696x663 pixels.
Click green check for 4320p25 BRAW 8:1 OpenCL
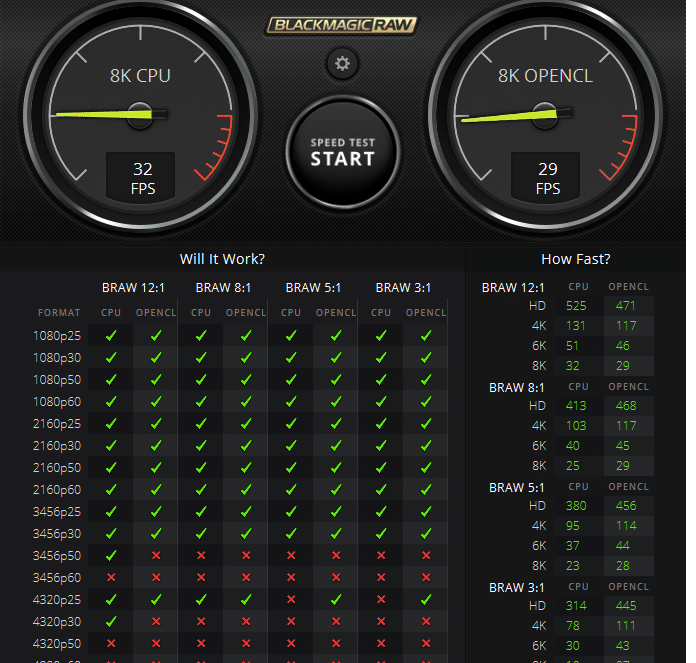point(246,600)
